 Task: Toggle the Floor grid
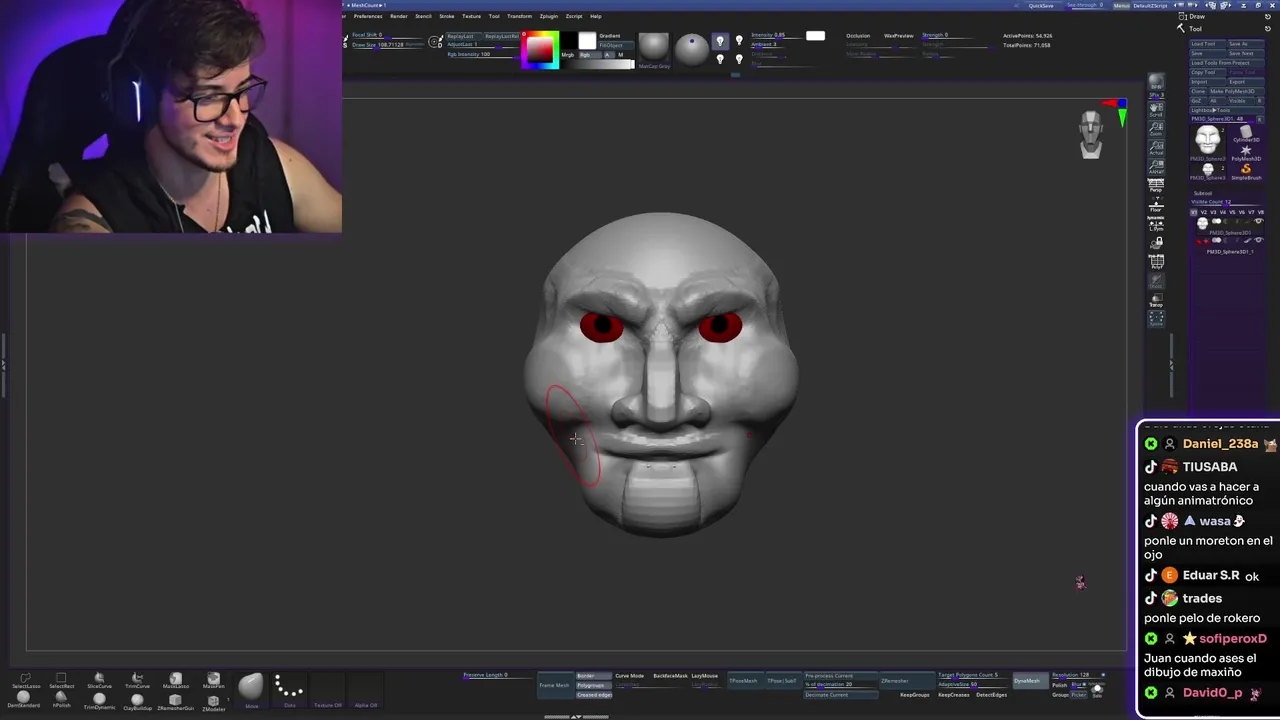point(1156,205)
